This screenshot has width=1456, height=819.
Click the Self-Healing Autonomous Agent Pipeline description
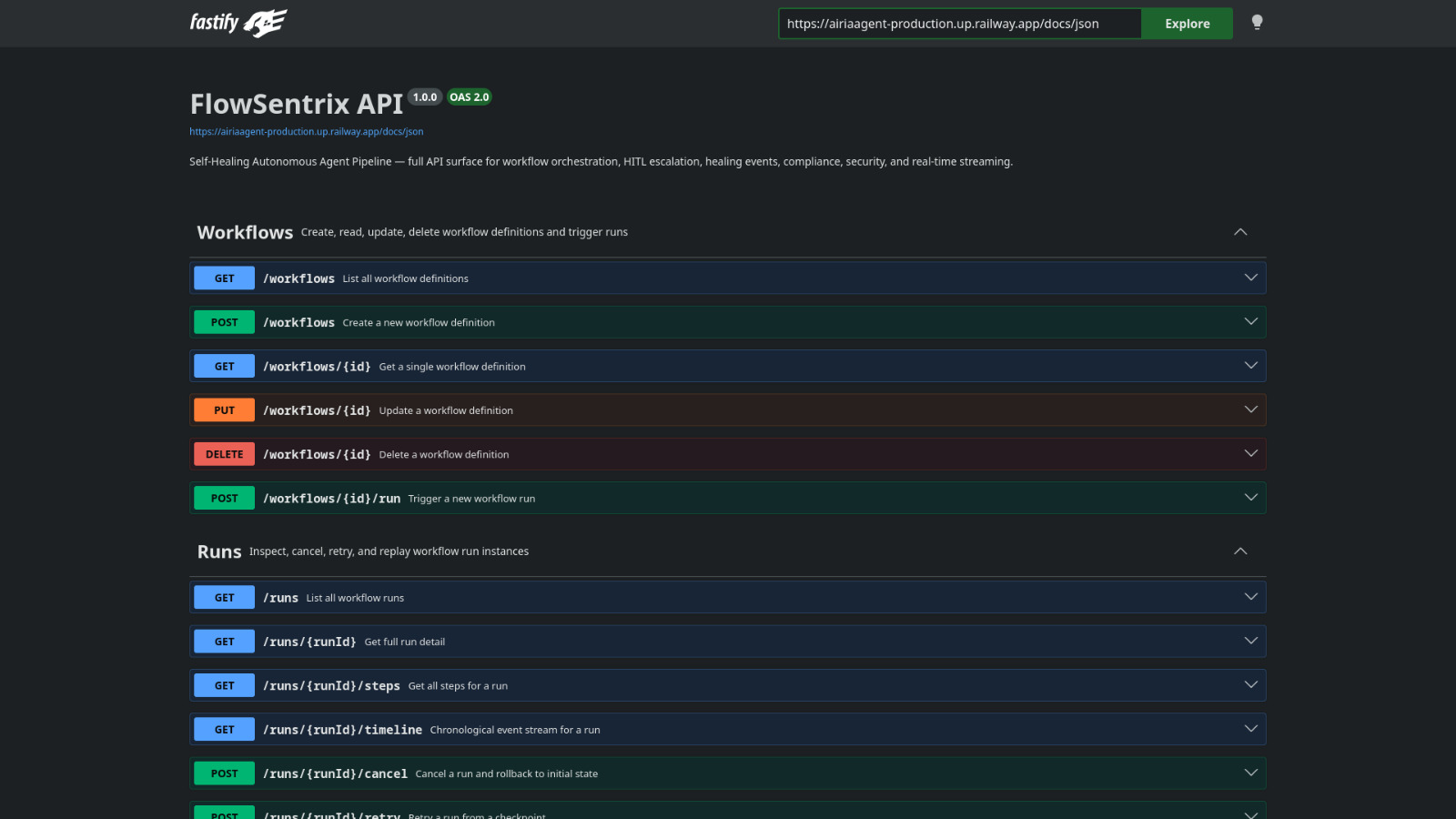point(601,162)
